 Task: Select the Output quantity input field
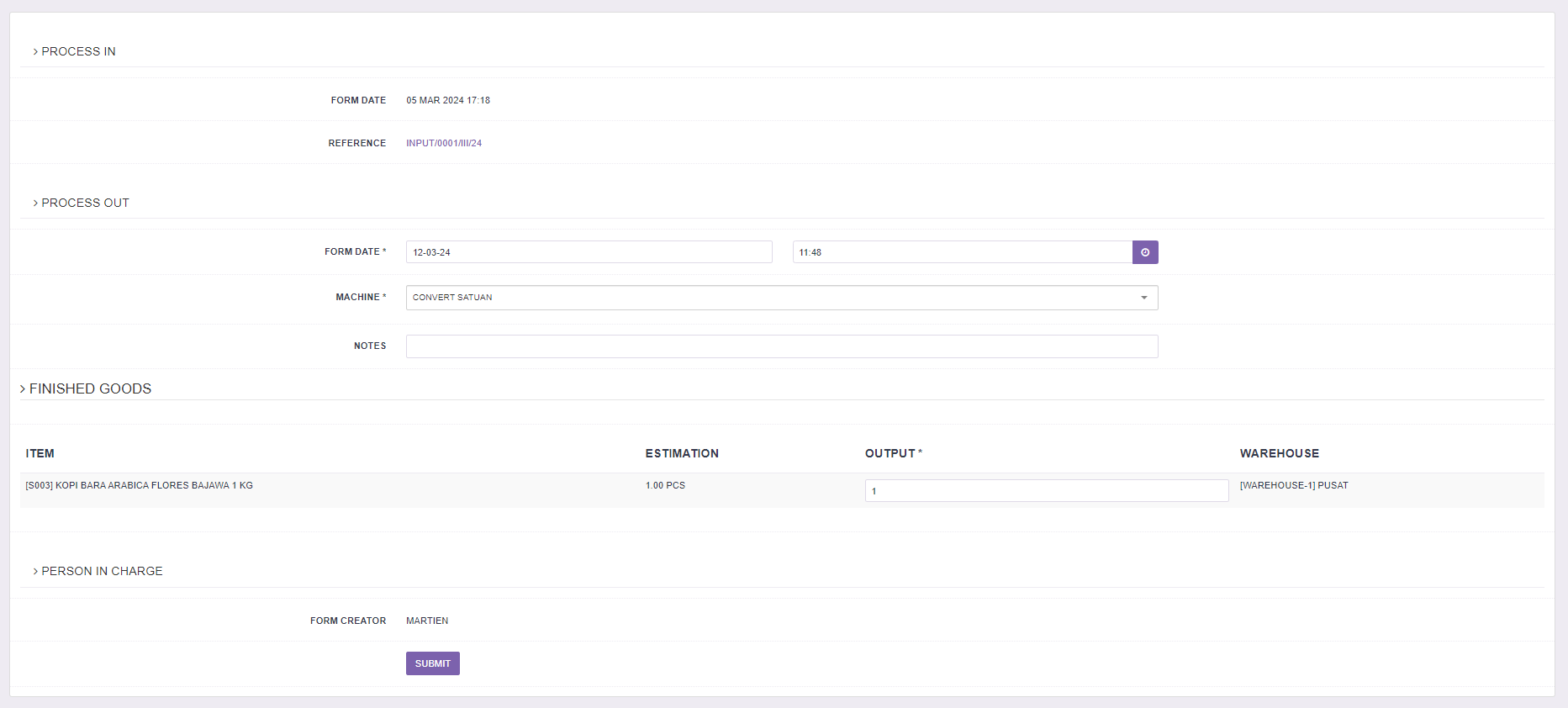[x=1046, y=491]
